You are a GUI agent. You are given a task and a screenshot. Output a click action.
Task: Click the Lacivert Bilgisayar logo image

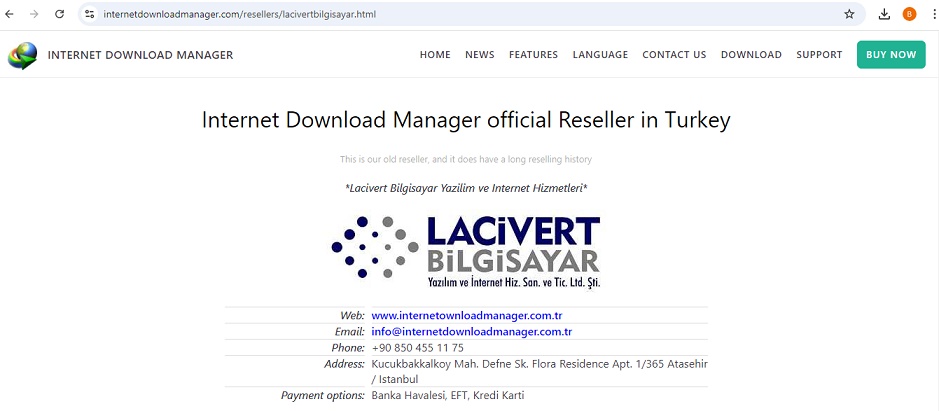pyautogui.click(x=466, y=252)
